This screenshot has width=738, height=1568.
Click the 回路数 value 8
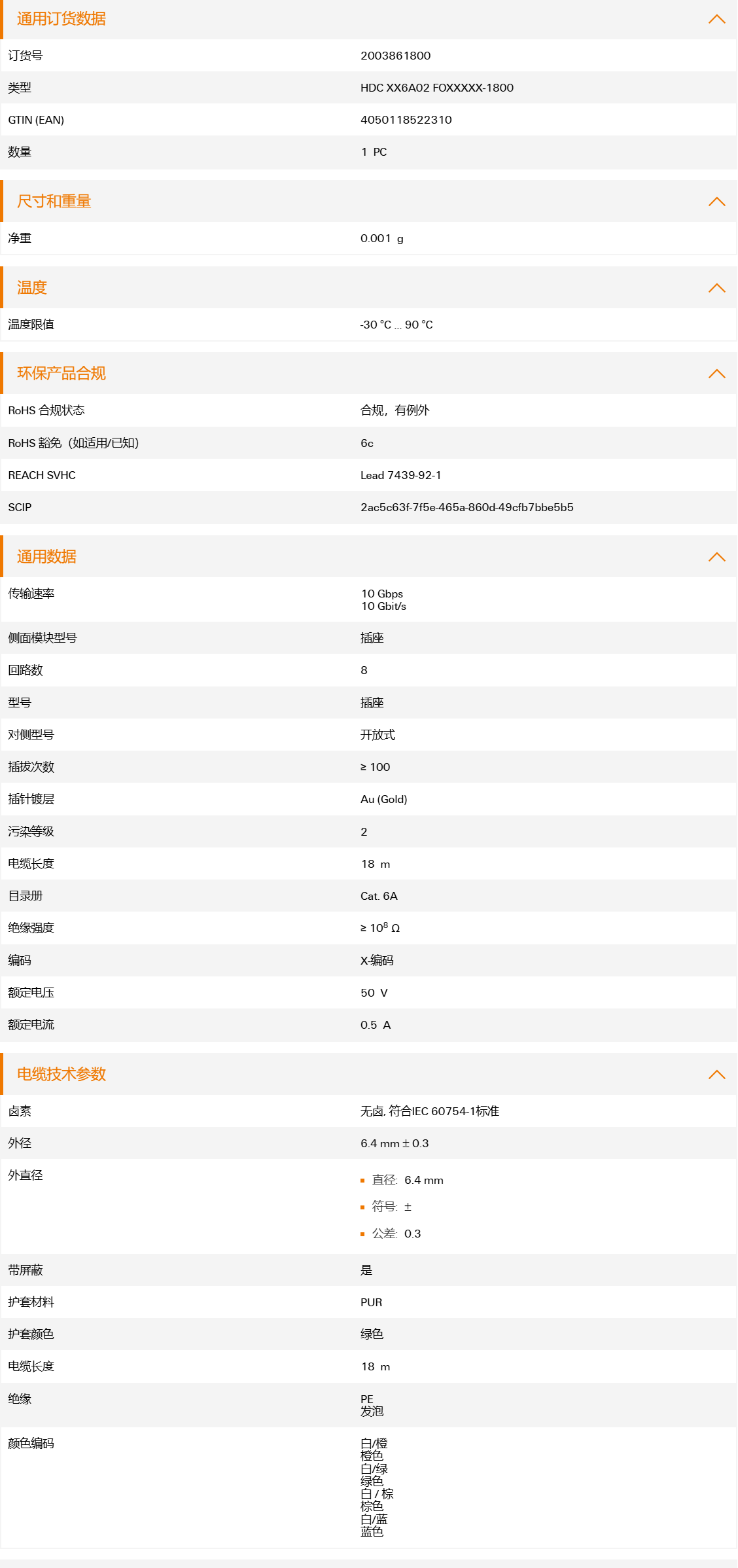coord(364,670)
